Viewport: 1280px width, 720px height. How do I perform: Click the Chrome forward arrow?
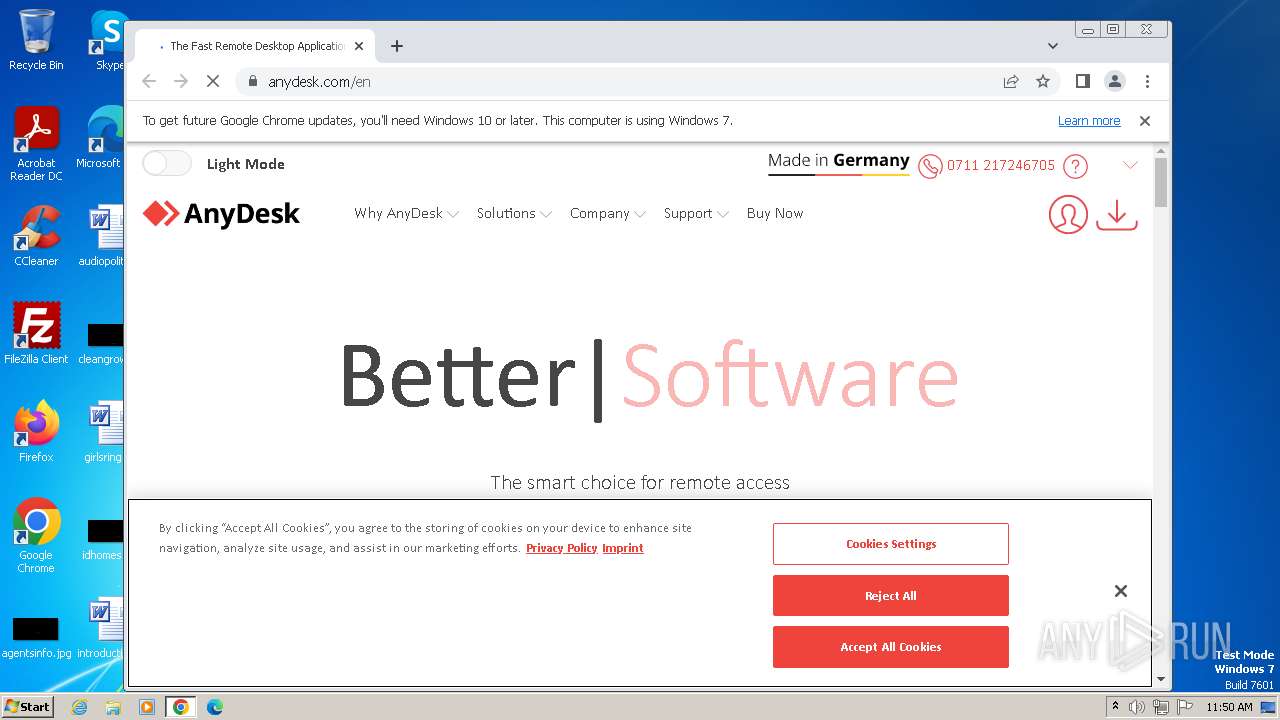coord(181,81)
